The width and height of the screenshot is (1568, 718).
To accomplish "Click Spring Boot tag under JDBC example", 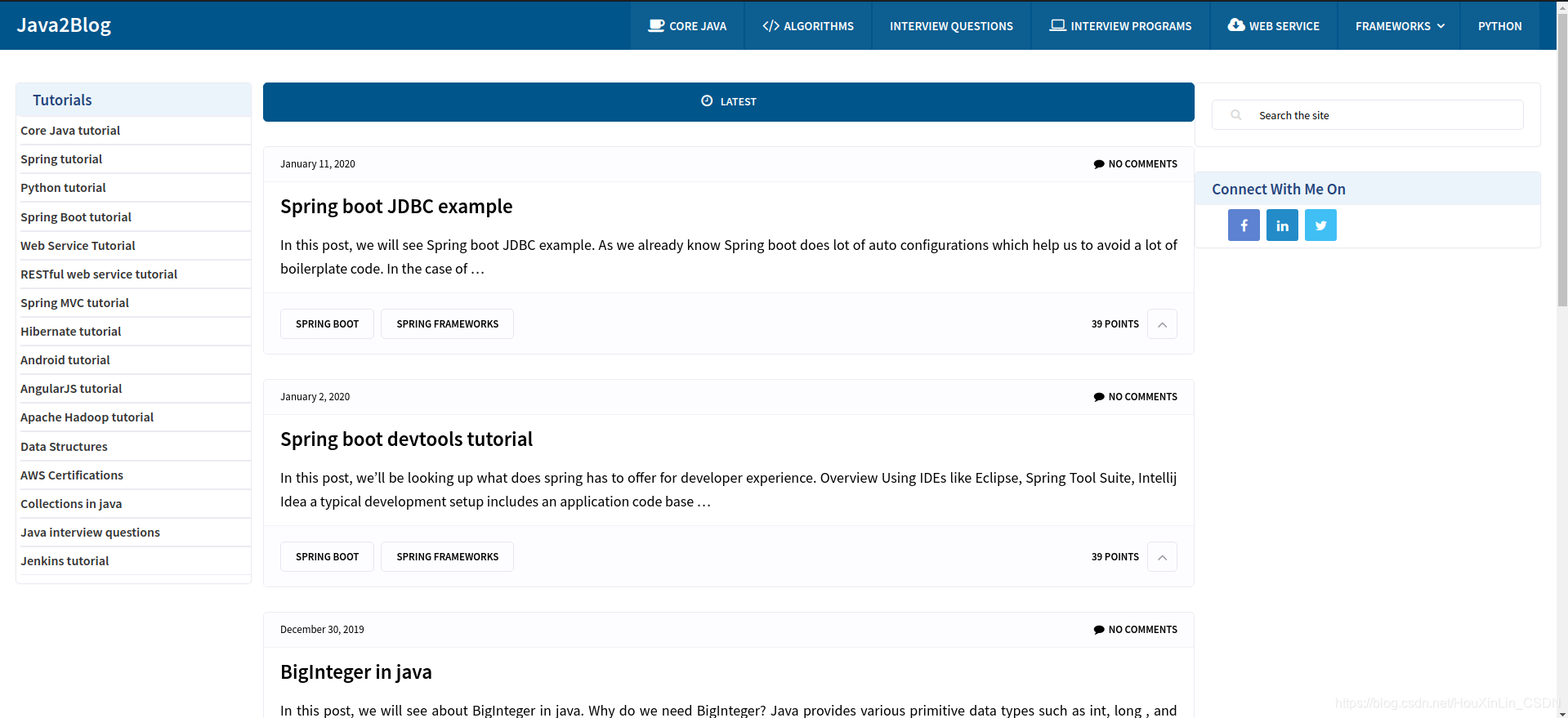I will (x=327, y=324).
